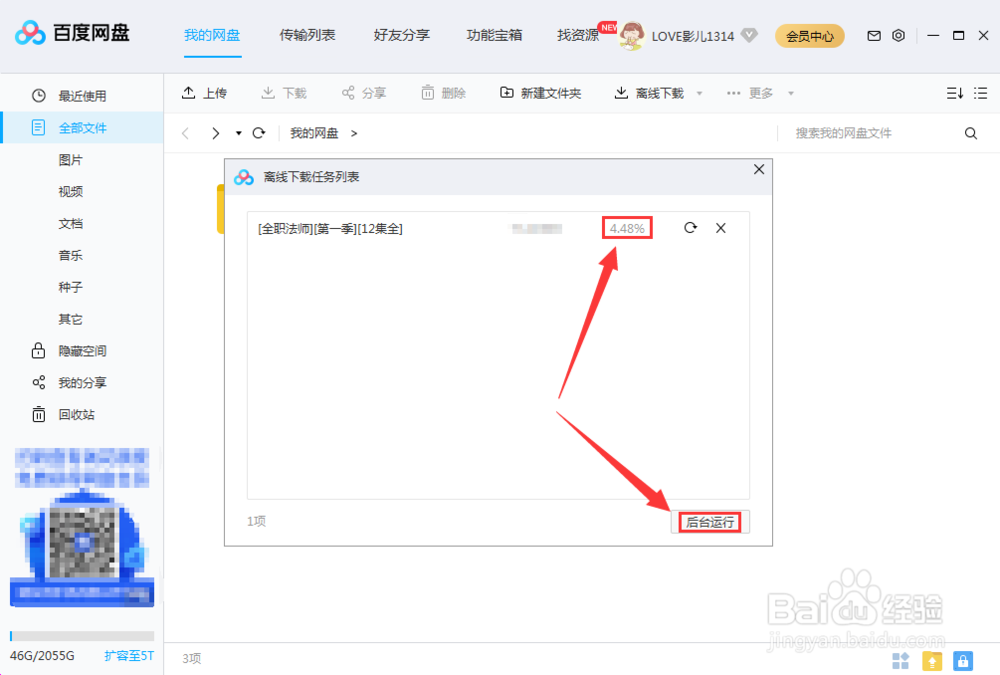The image size is (1000, 675).
Task: Click the 我的网盘 breadcrumb
Action: point(314,133)
